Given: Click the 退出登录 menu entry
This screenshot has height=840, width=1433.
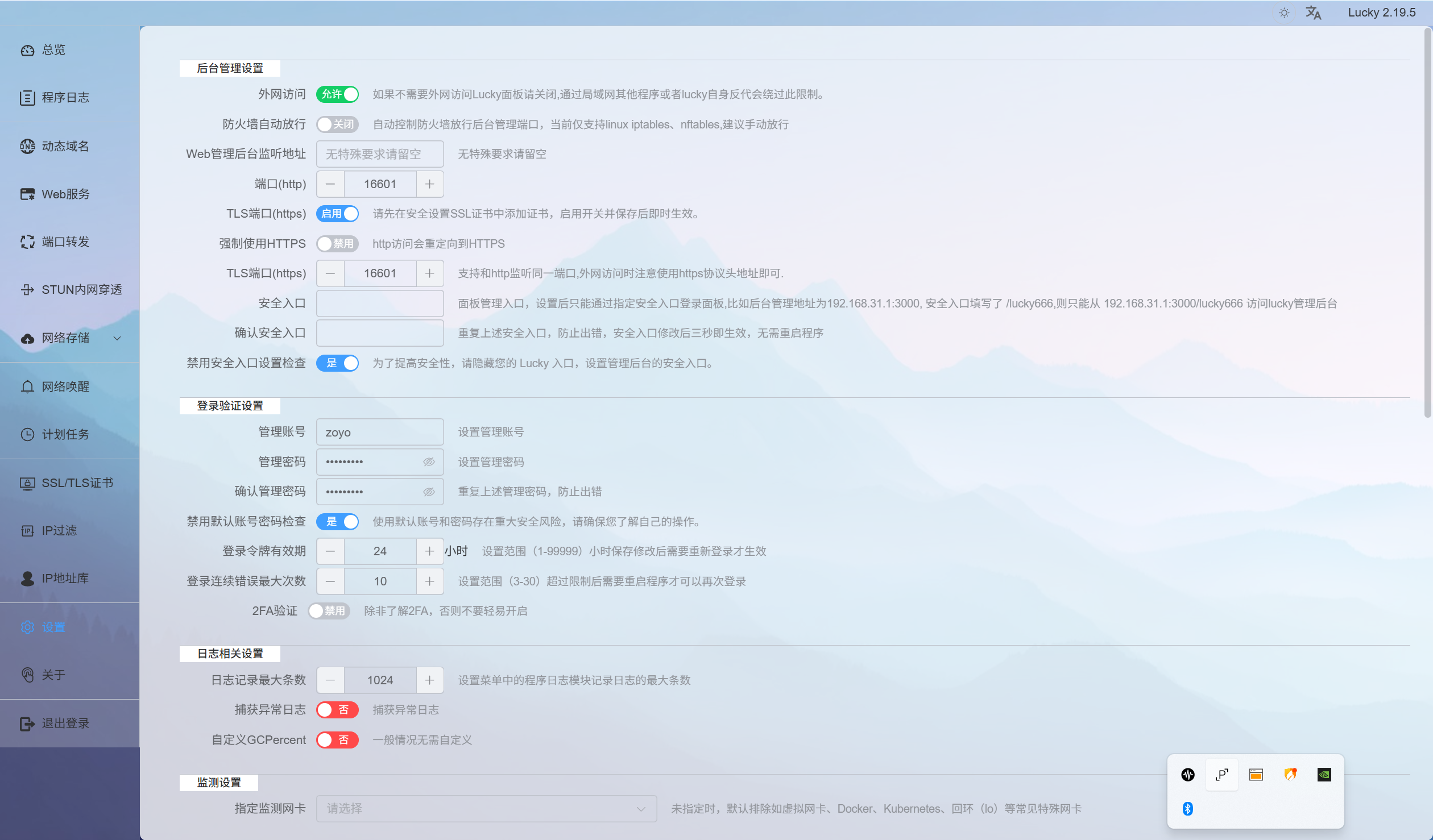Looking at the screenshot, I should [x=69, y=723].
